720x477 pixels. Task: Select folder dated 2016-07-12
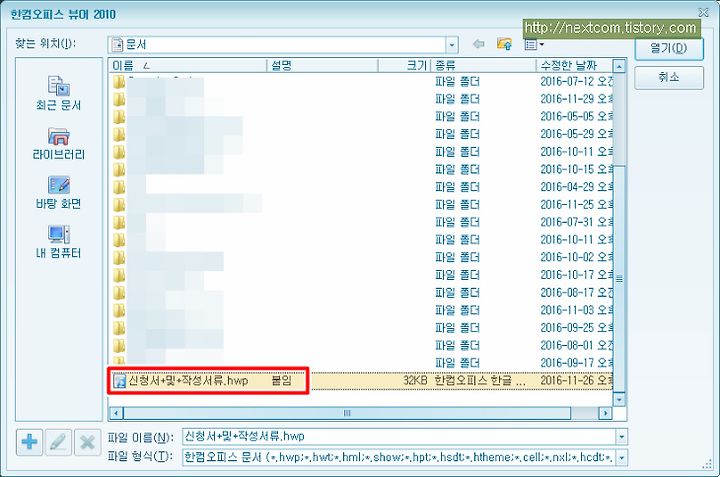(x=361, y=82)
